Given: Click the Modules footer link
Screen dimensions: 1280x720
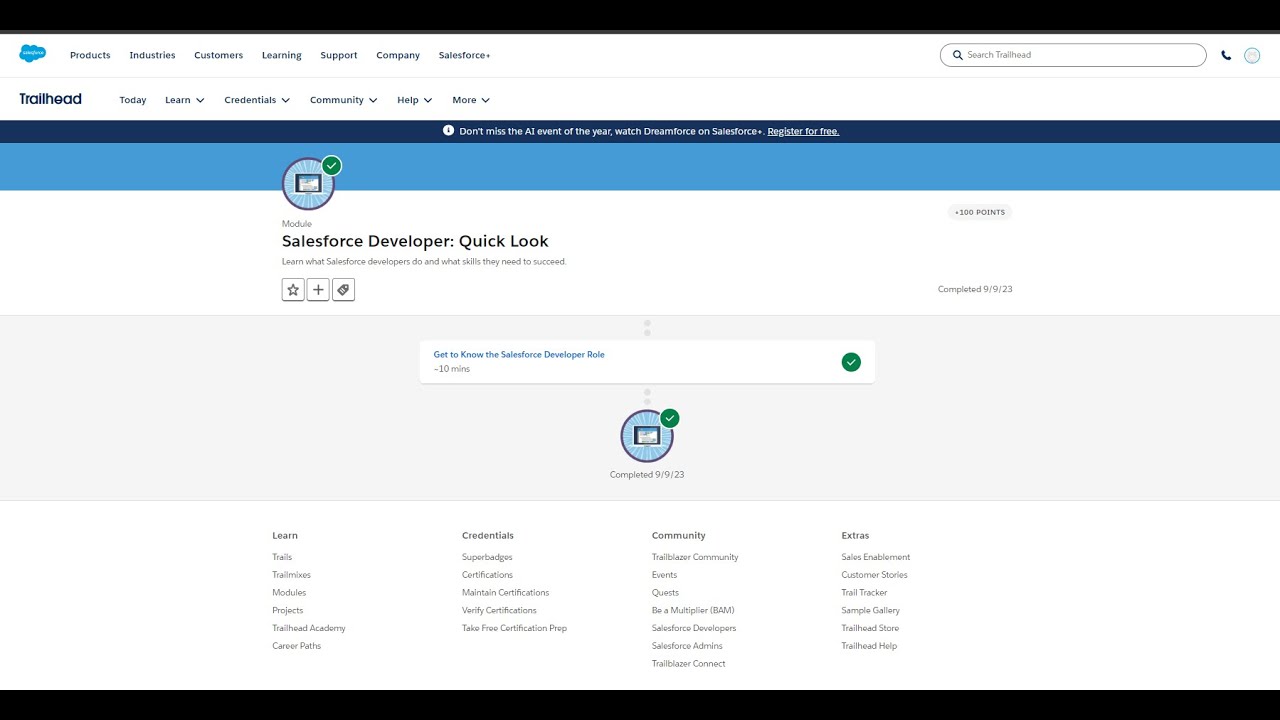Looking at the screenshot, I should click(289, 593).
